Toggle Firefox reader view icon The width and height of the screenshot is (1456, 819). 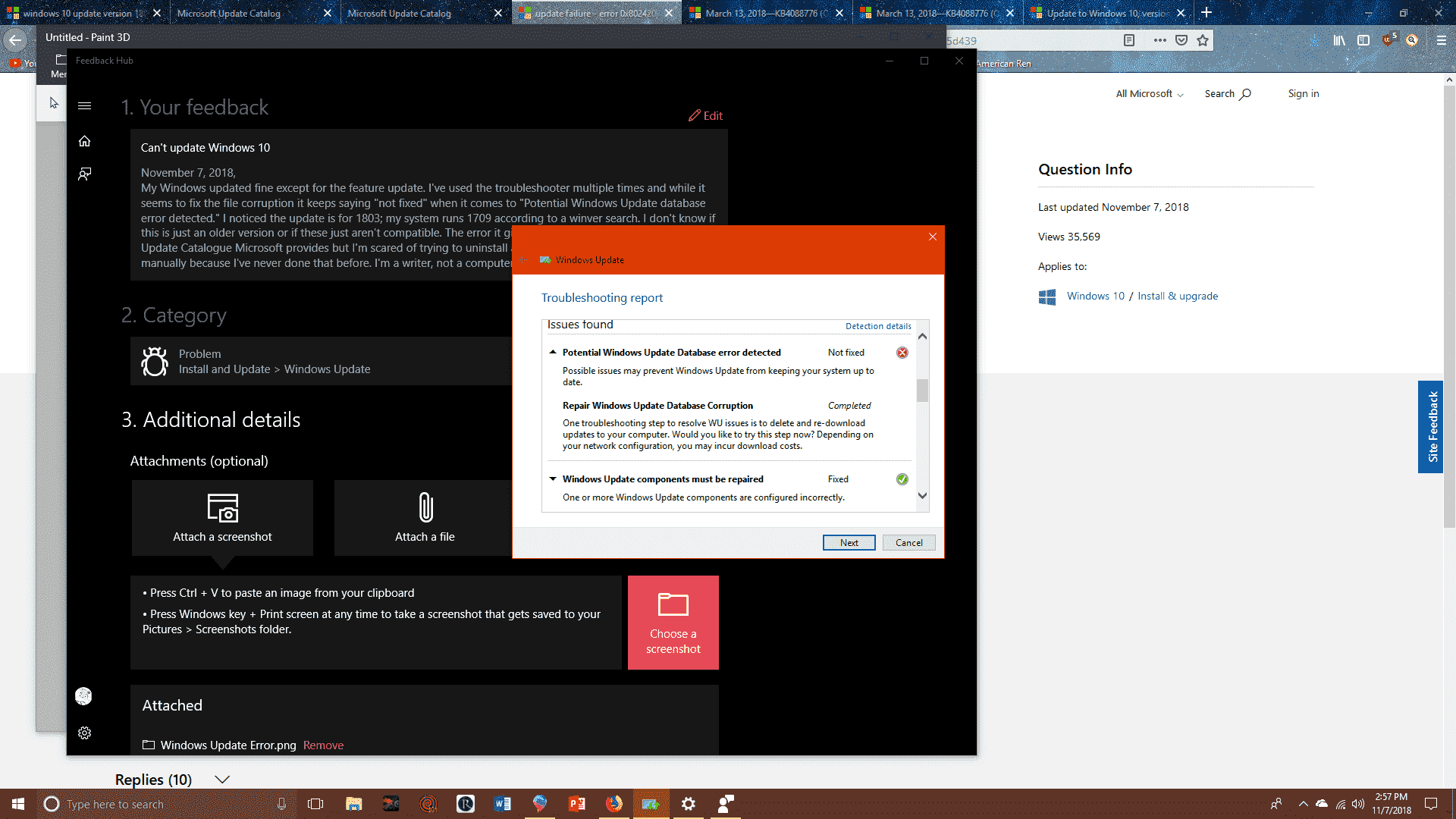(x=1129, y=40)
